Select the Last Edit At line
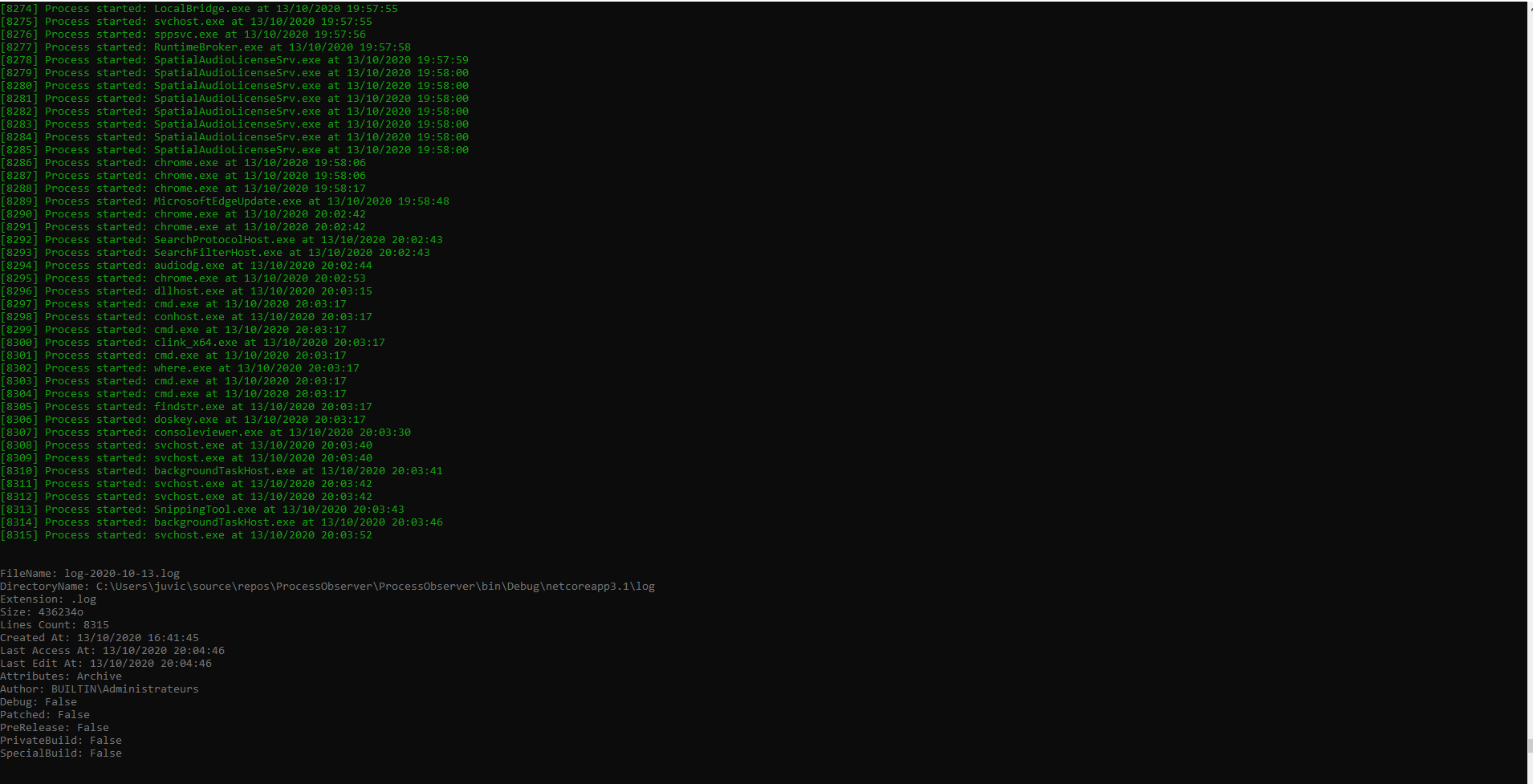Screen dimensions: 1533x784 click(x=106, y=664)
